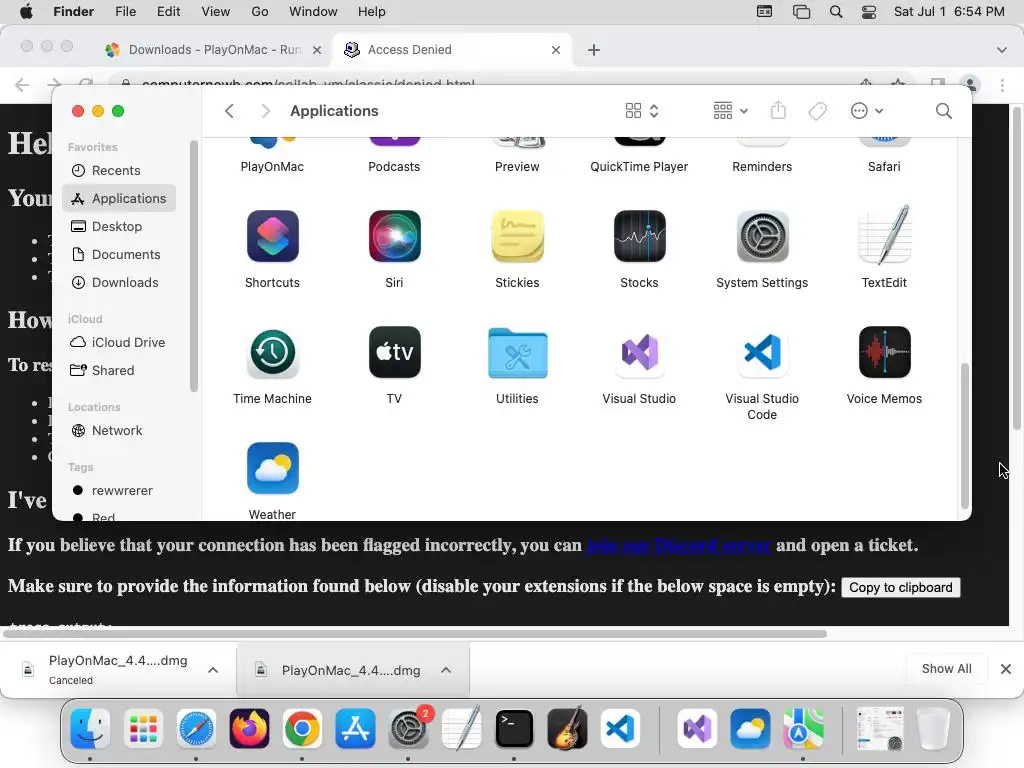
Task: Select Recents in Finder sidebar
Action: pos(119,170)
